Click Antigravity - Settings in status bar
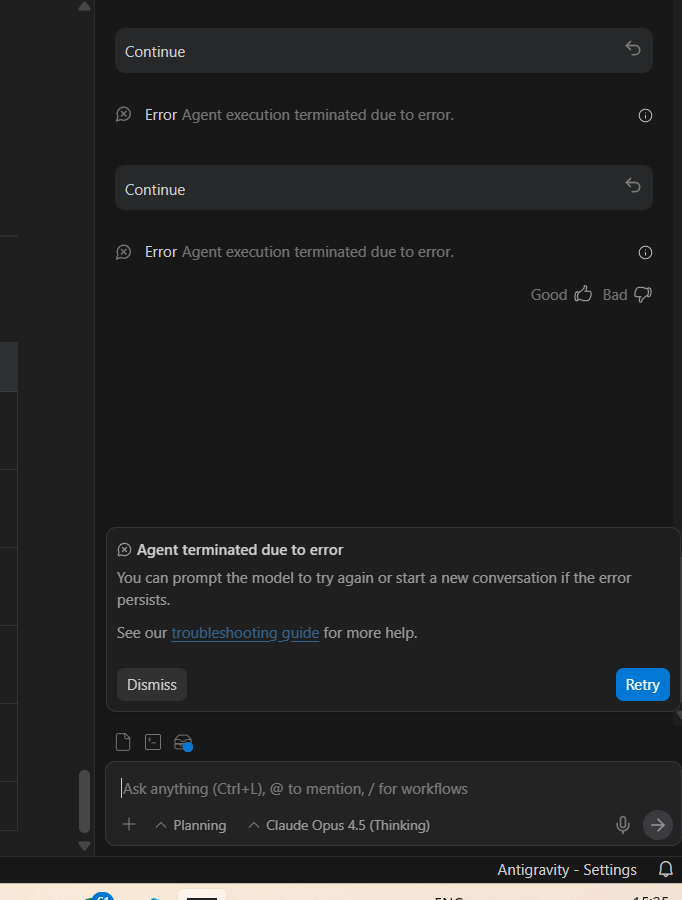Screen dimensions: 682x900 tap(567, 870)
